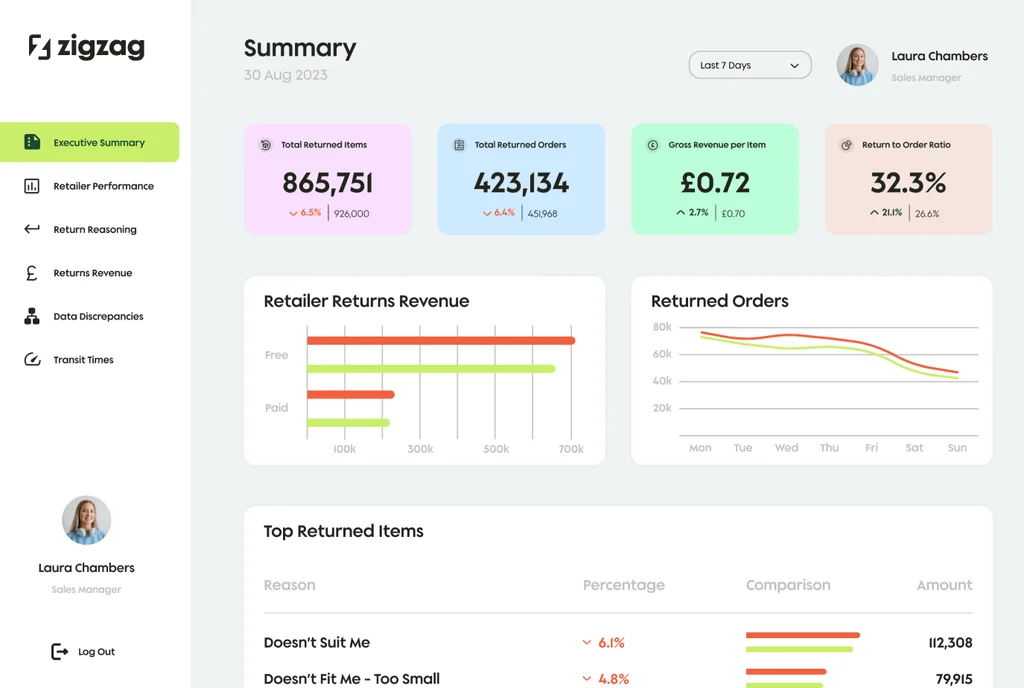Click red comparison bar for Too Small row

[x=786, y=671]
